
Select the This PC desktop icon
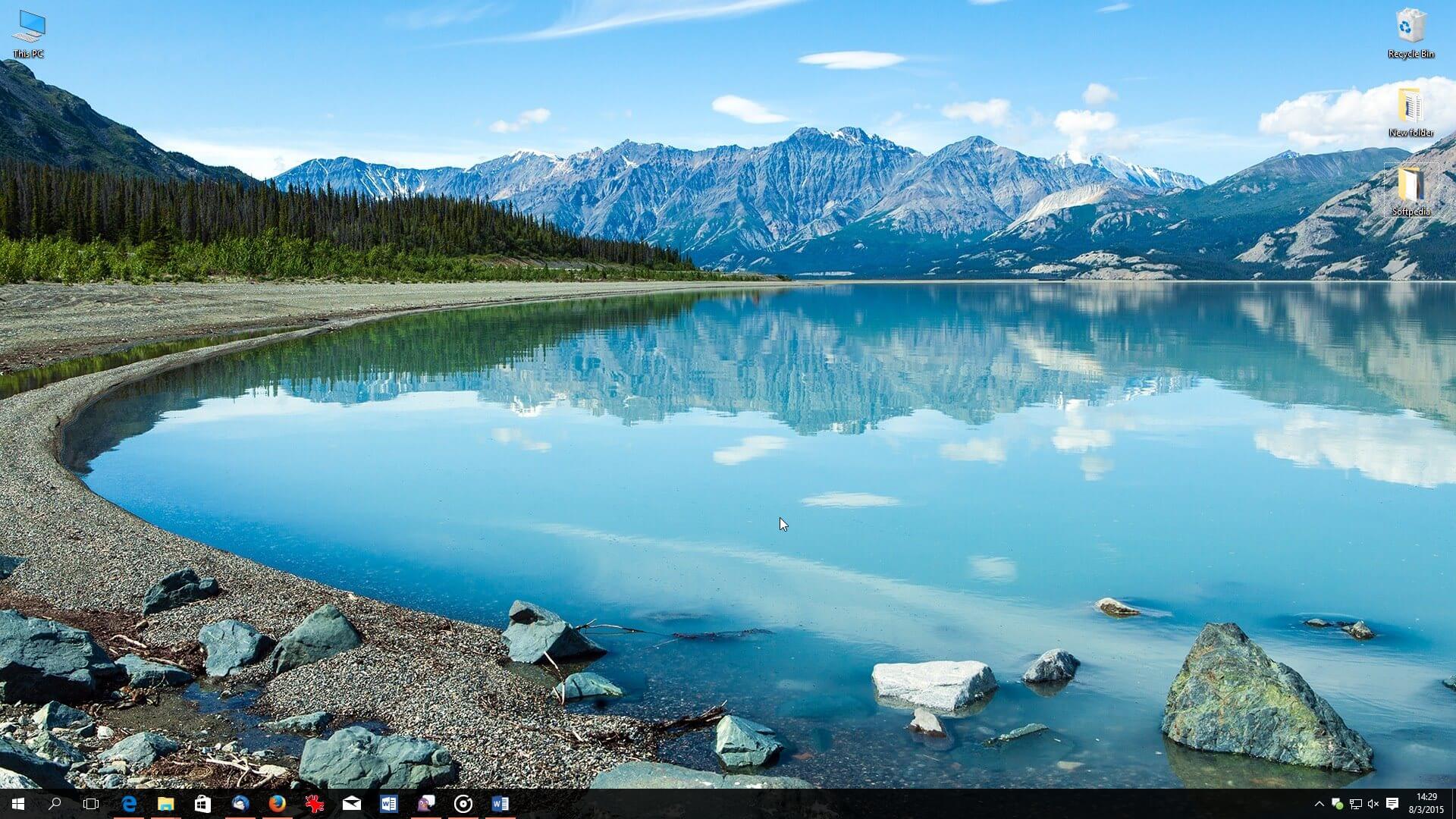click(29, 33)
